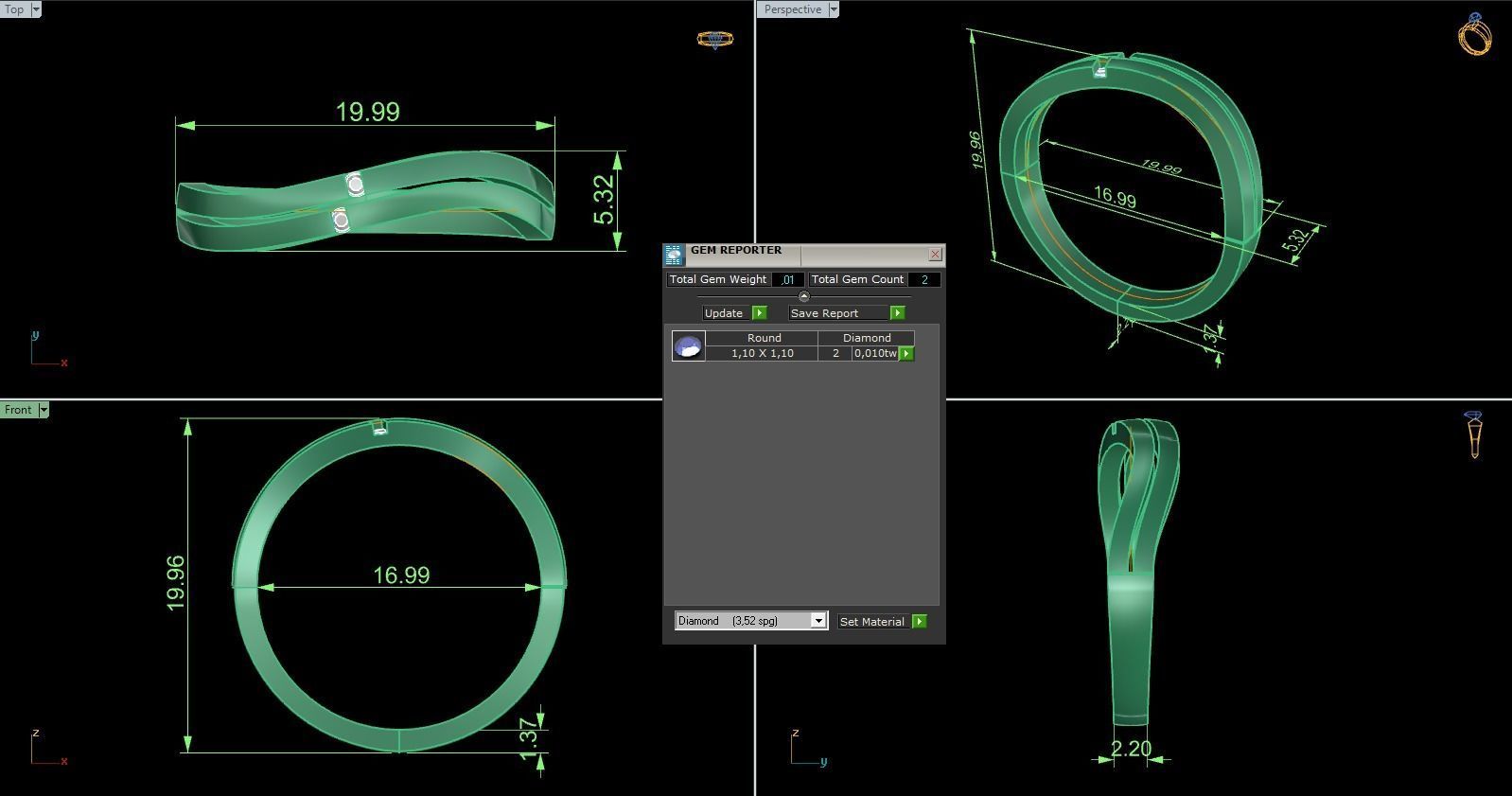Click the 0,010tw weight cell
Screen dimensions: 1512x796
tap(875, 353)
